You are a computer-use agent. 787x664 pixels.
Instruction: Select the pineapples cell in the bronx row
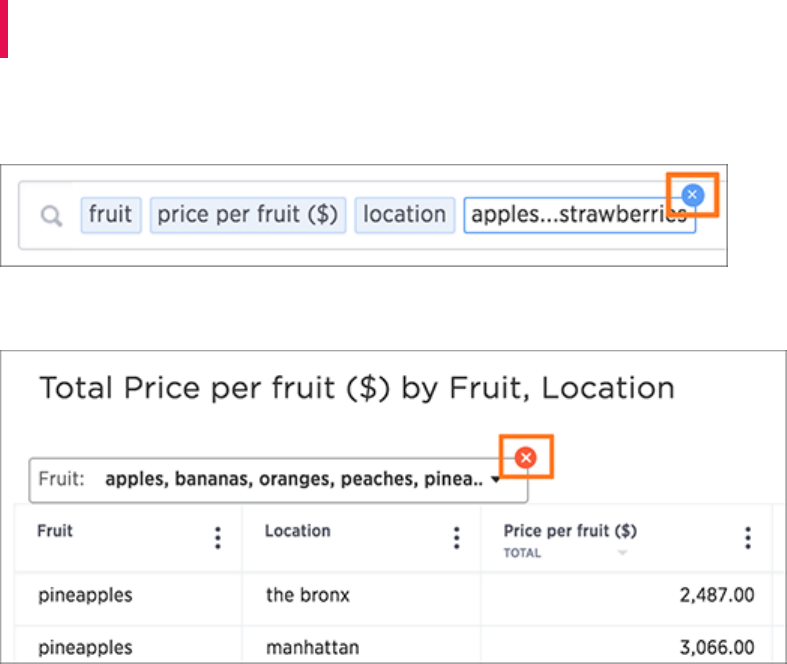tap(85, 596)
